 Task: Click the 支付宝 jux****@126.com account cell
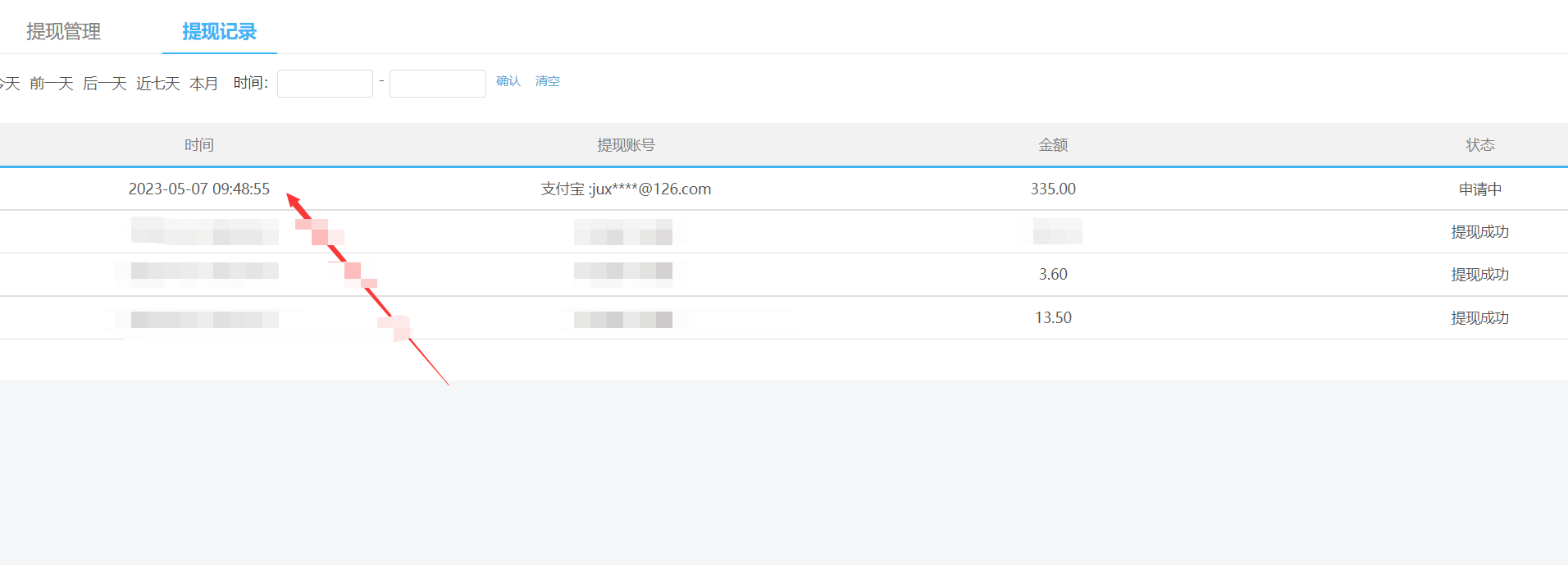tap(626, 189)
